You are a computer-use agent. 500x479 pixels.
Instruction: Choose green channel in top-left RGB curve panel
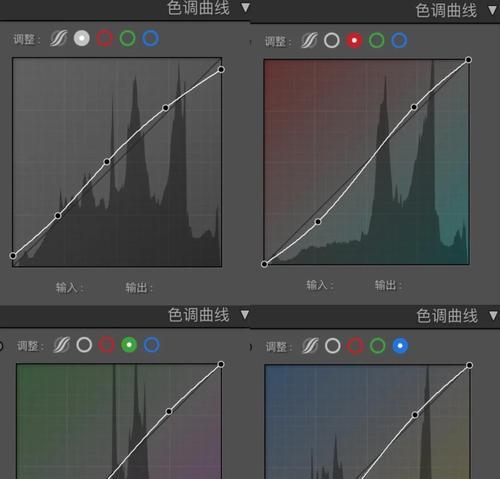pyautogui.click(x=128, y=38)
